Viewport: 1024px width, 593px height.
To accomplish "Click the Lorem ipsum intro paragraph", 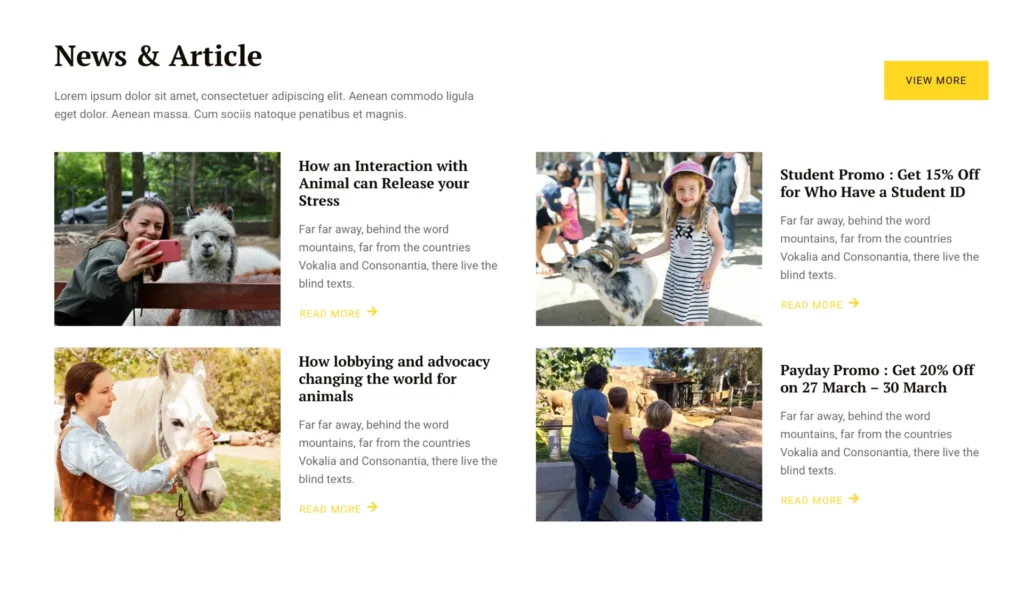I will (264, 105).
